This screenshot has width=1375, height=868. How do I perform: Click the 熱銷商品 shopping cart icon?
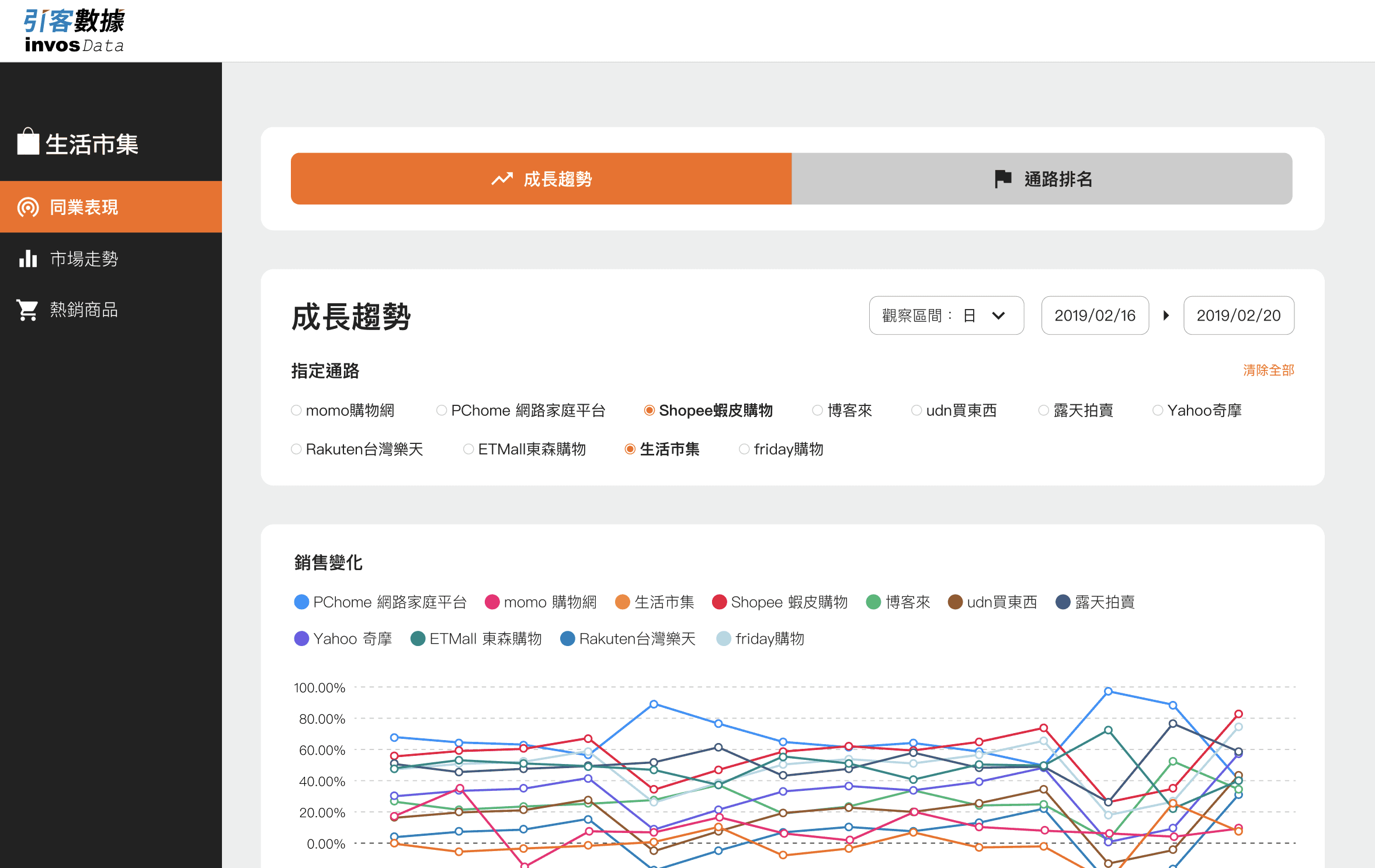[x=28, y=310]
